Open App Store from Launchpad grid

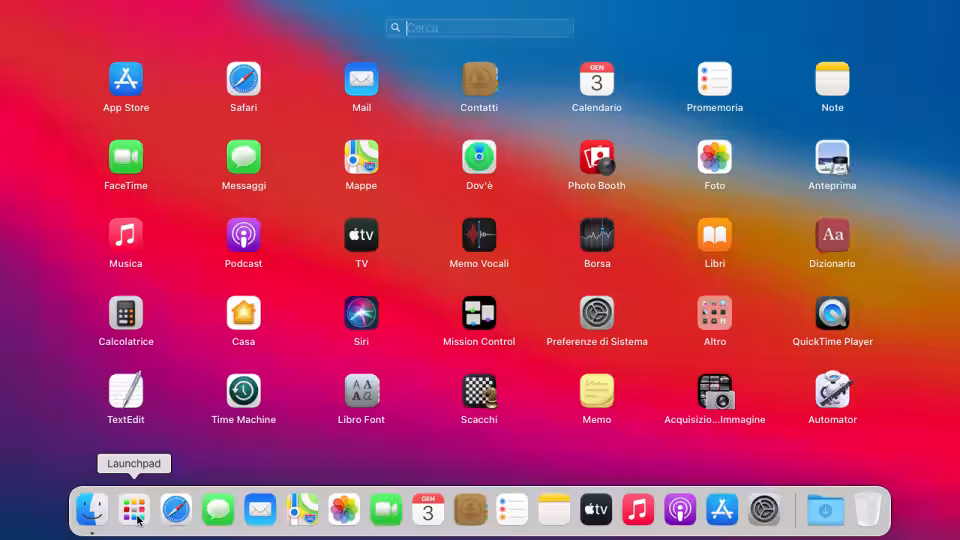pos(126,79)
